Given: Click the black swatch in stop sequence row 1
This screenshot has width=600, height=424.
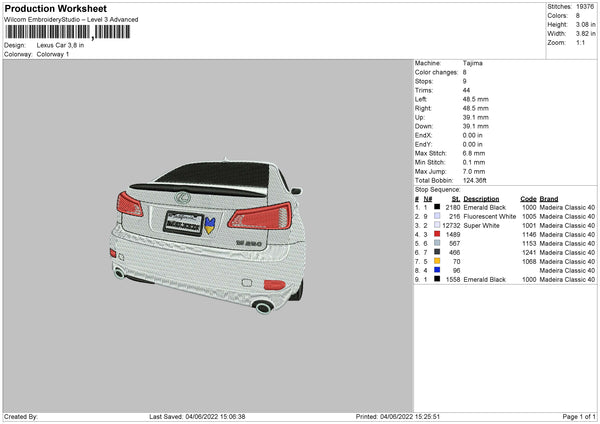Looking at the screenshot, I should tap(437, 207).
